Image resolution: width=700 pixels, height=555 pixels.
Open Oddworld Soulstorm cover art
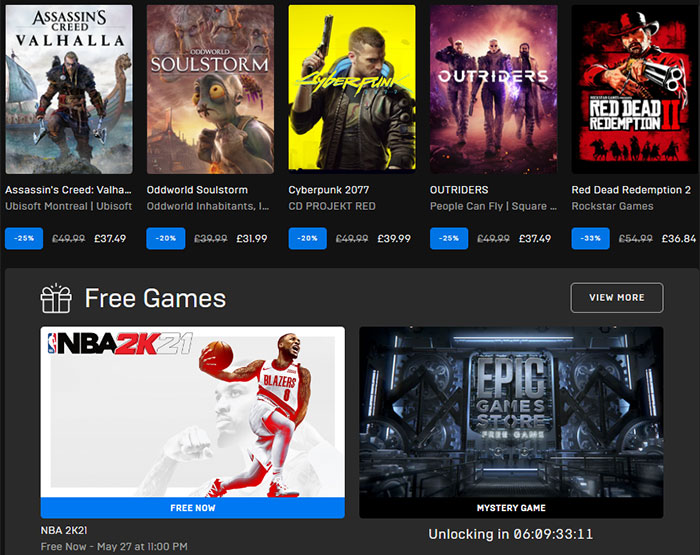[210, 89]
